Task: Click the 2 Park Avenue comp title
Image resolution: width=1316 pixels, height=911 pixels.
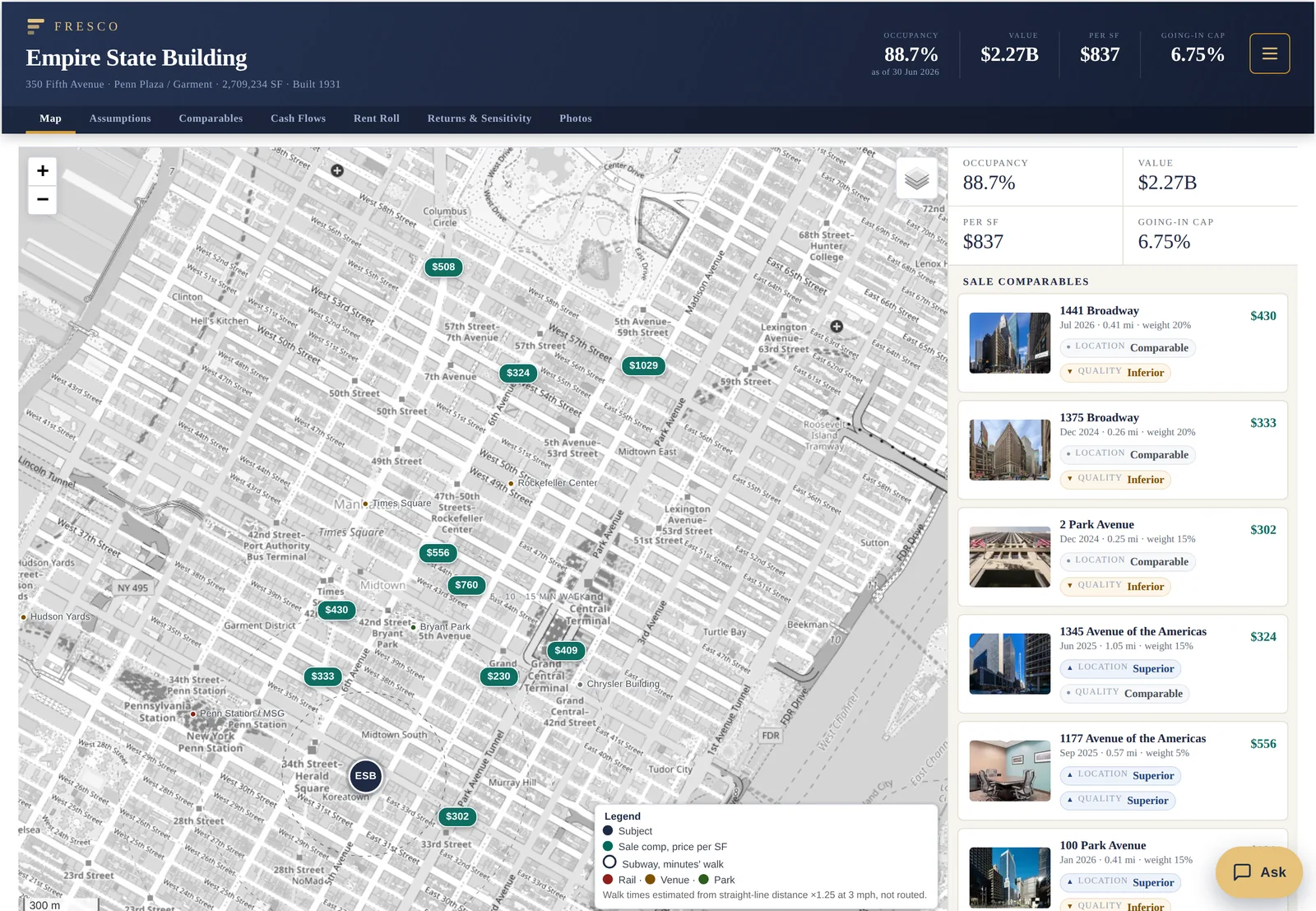Action: (x=1096, y=525)
